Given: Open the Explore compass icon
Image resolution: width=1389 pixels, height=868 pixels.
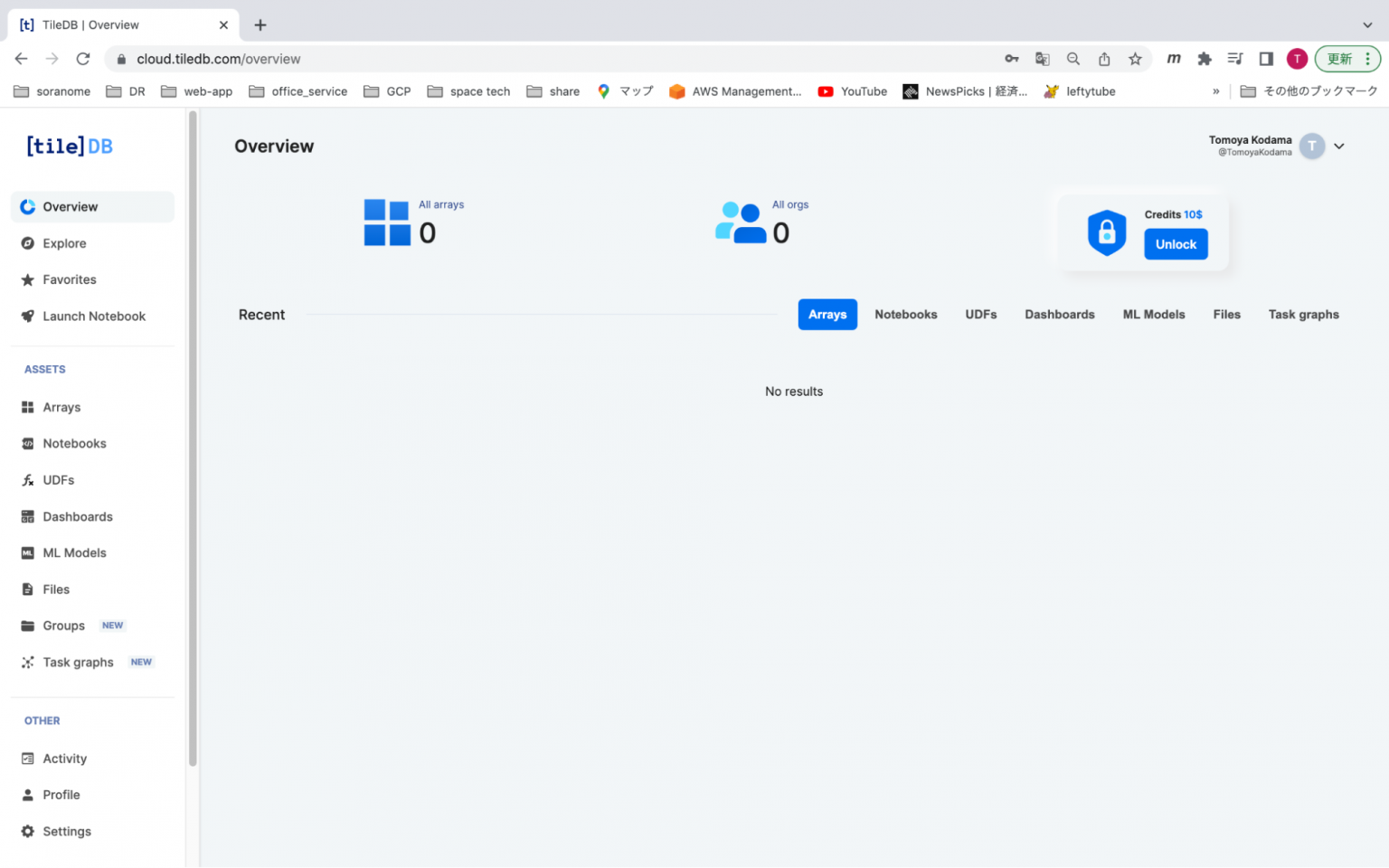Looking at the screenshot, I should (28, 243).
